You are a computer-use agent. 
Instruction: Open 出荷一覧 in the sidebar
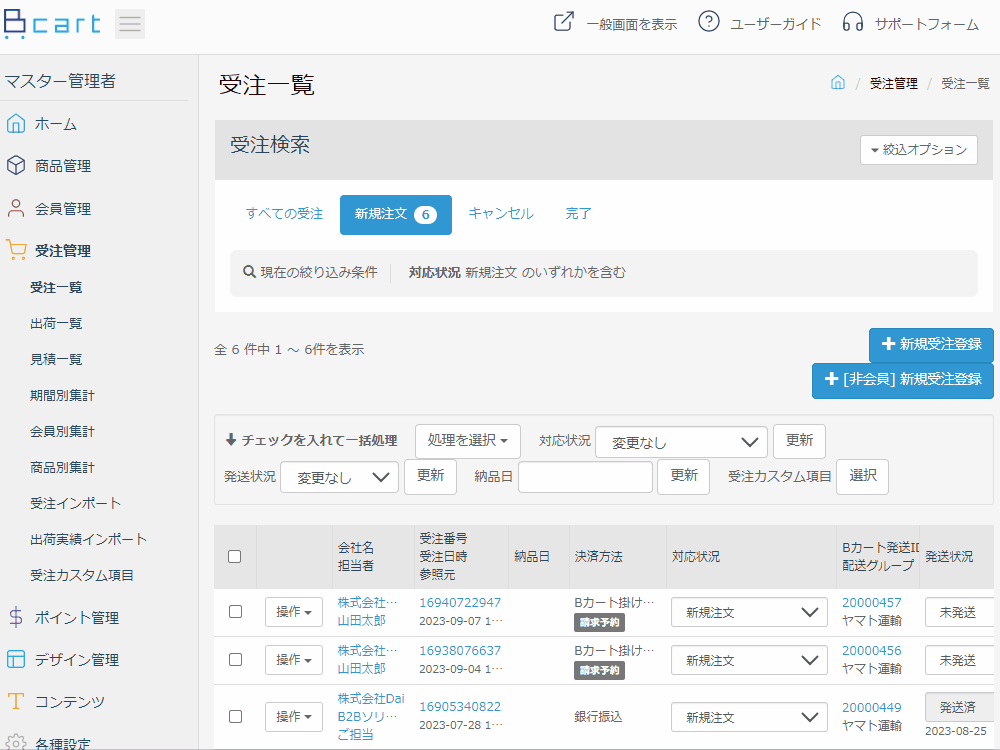56,323
